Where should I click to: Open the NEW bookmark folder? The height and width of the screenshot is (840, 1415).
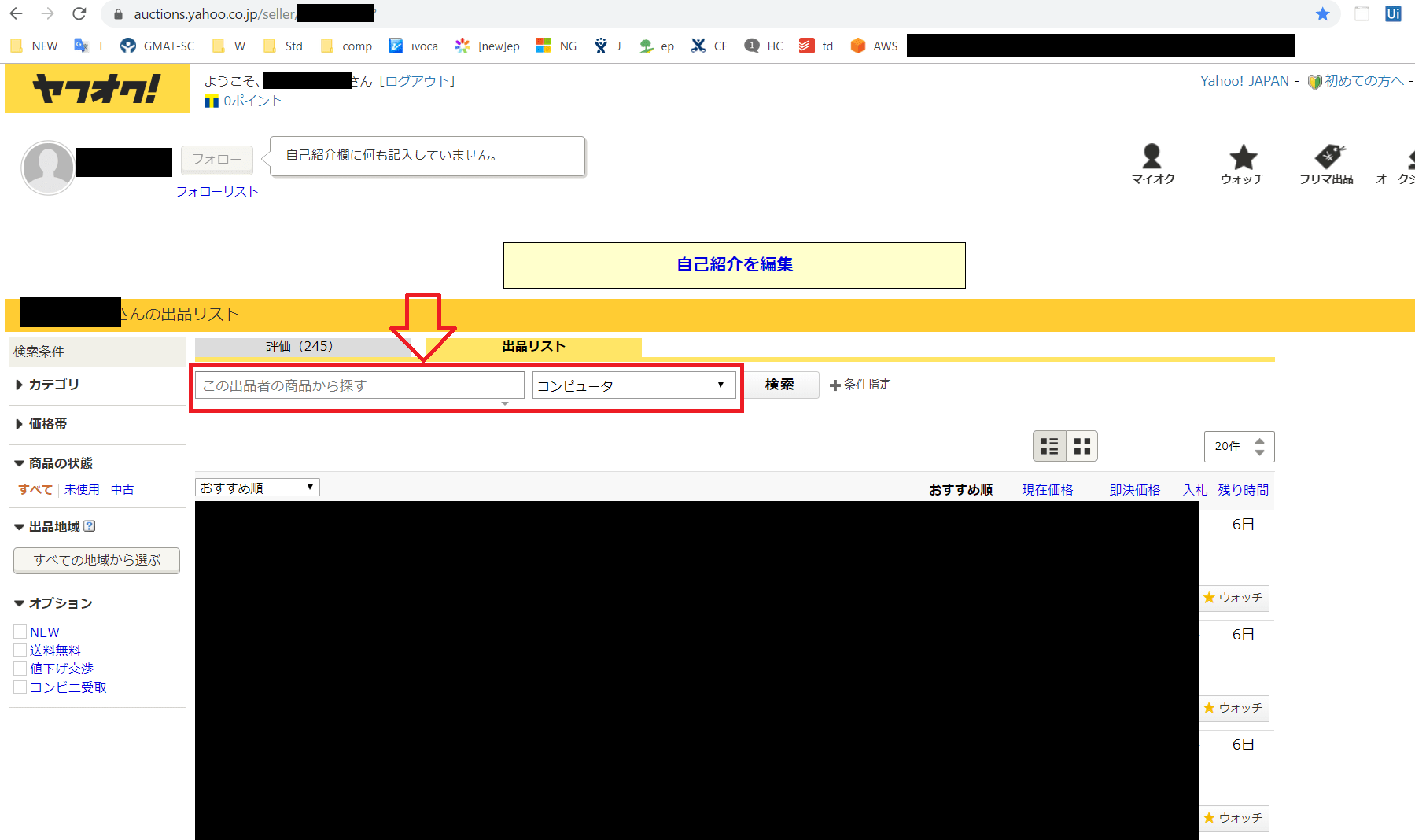[x=35, y=46]
